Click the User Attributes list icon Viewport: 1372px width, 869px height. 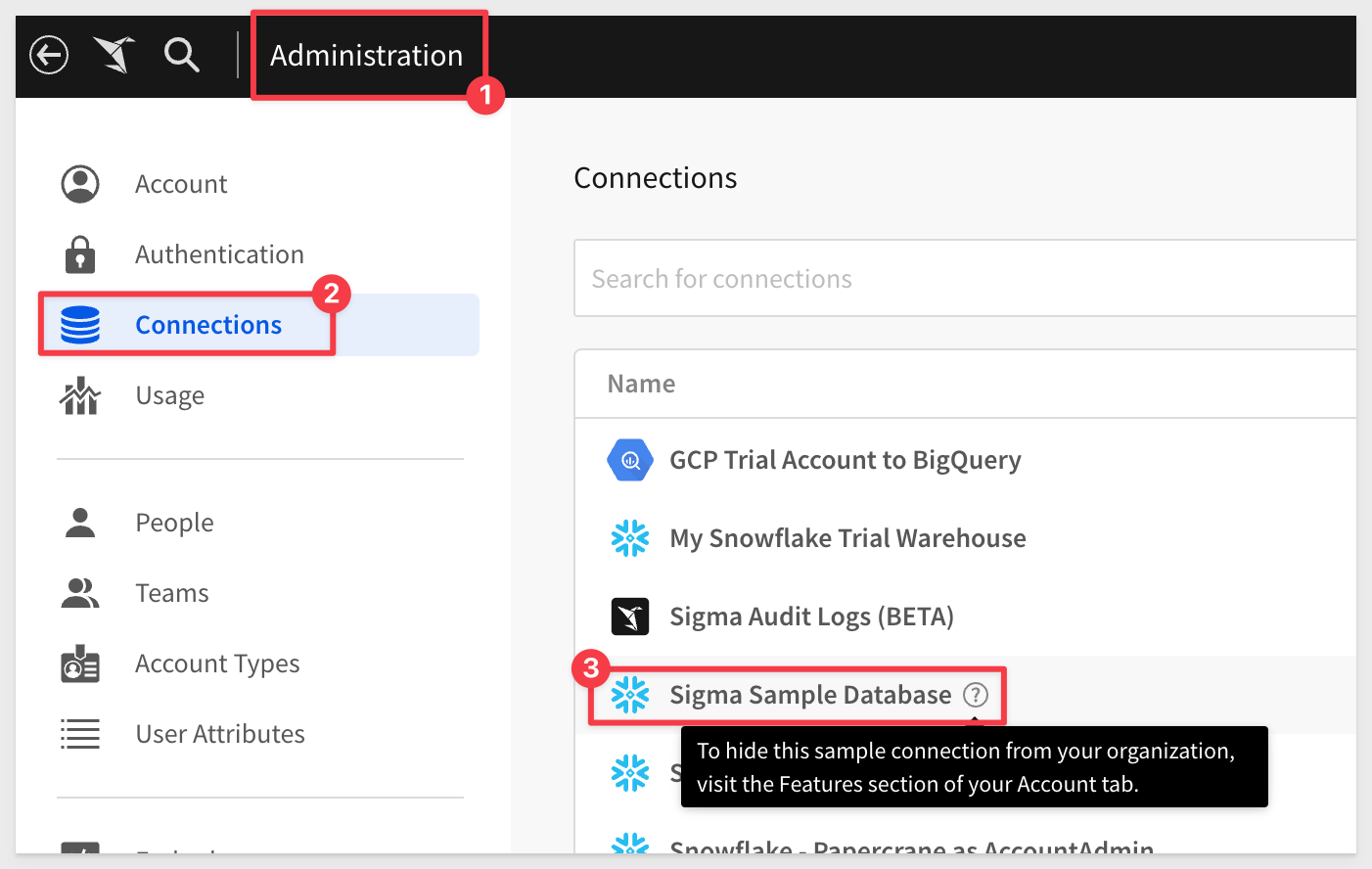pyautogui.click(x=80, y=734)
